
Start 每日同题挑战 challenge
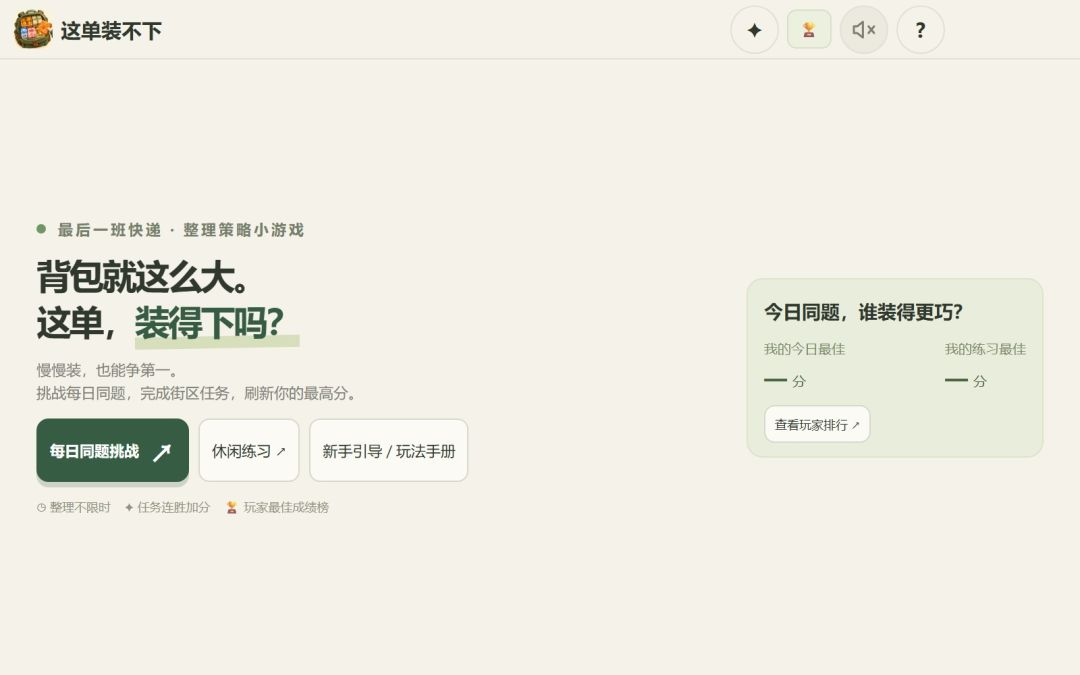(112, 450)
